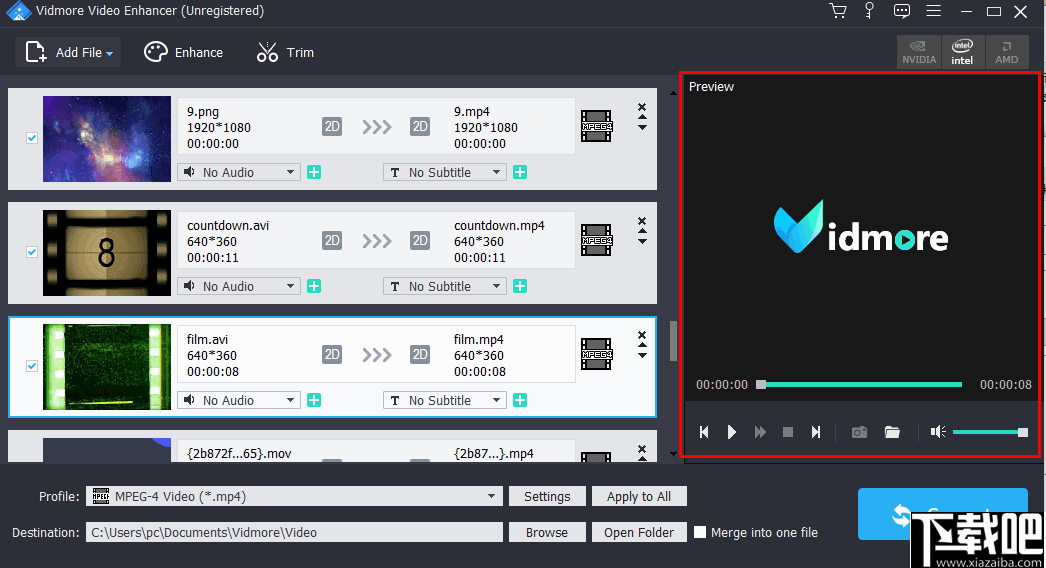Open No Subtitle dropdown for film.avi
The width and height of the screenshot is (1046, 568).
click(445, 400)
